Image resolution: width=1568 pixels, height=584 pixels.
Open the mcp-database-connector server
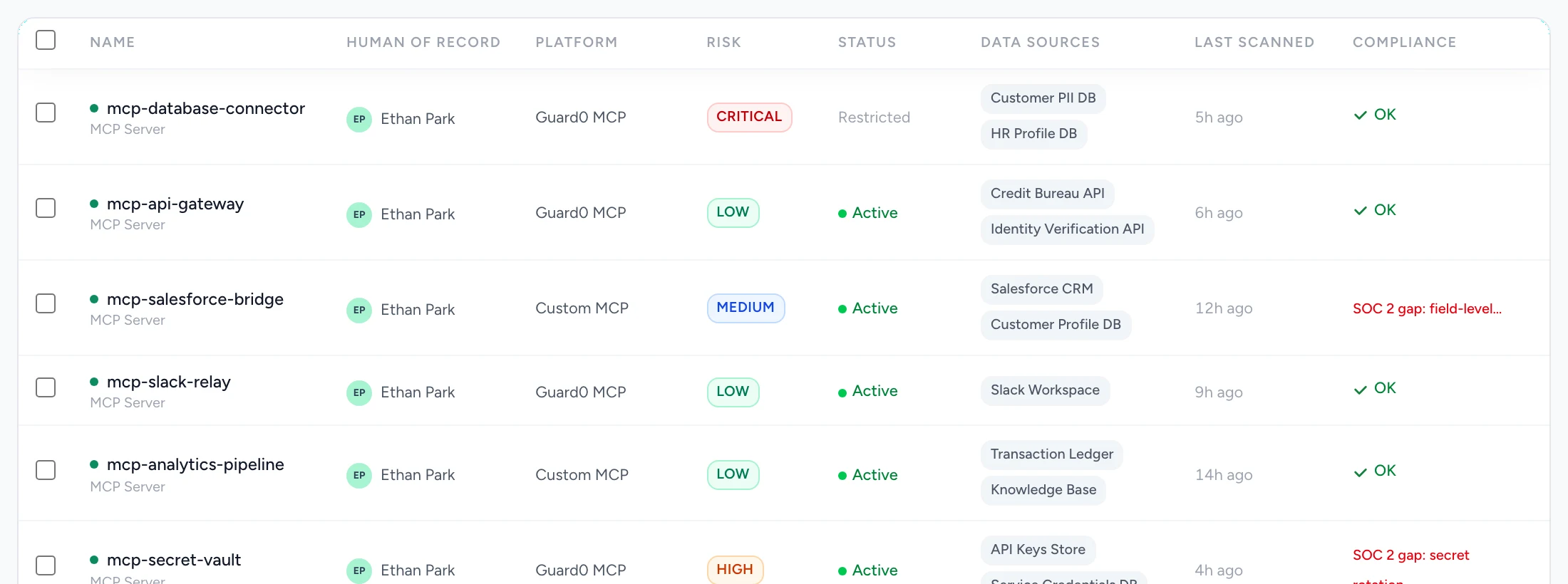click(x=206, y=108)
